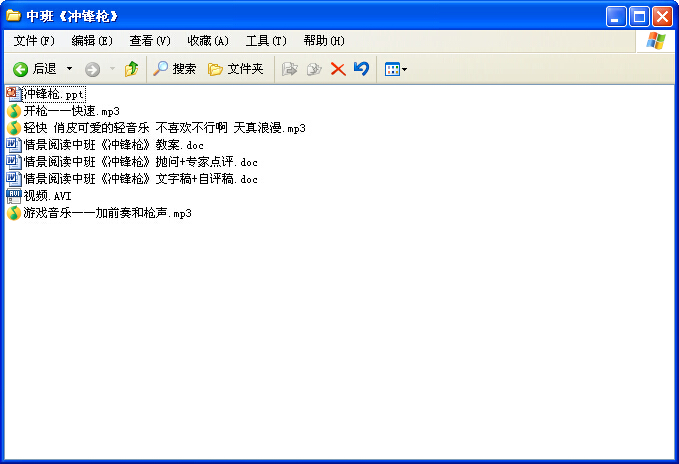Open the 编辑(E) menu

[x=92, y=41]
